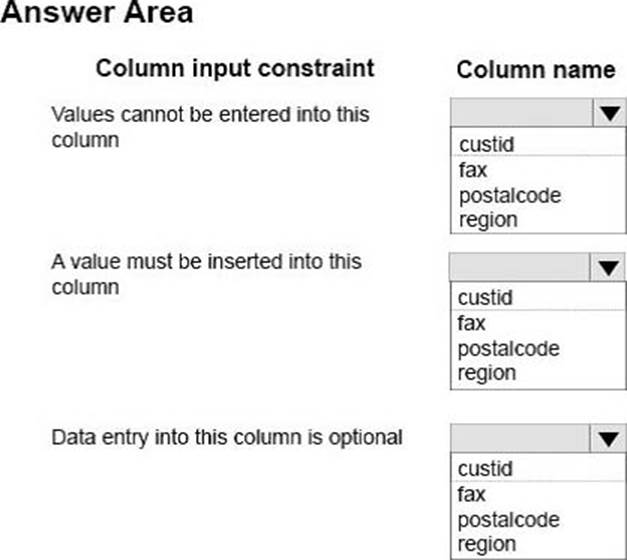Pick postalcode in the third dropdown list
Image resolution: width=627 pixels, height=560 pixels.
click(x=508, y=520)
